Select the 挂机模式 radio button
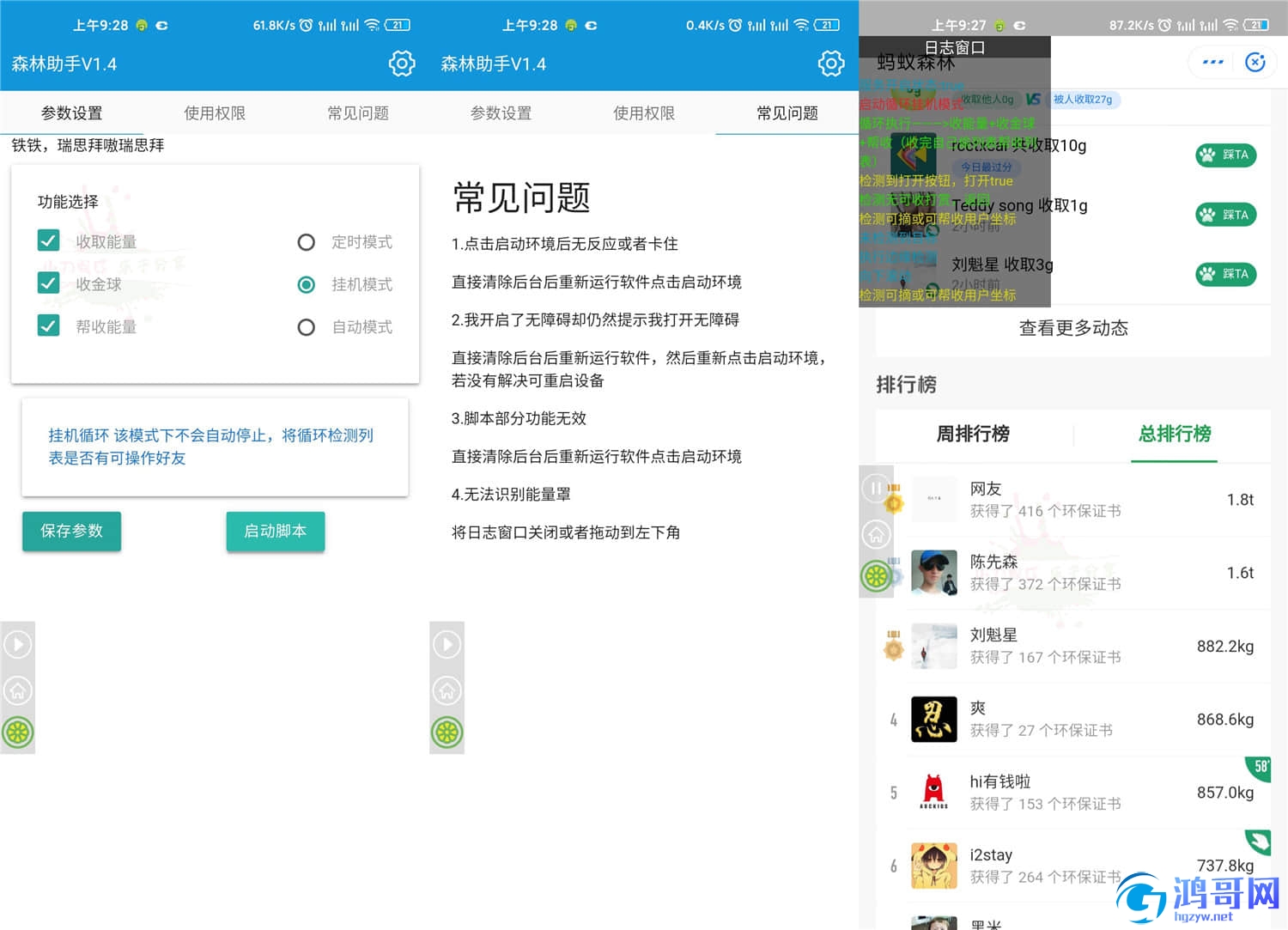Viewport: 1288px width, 930px height. point(306,284)
